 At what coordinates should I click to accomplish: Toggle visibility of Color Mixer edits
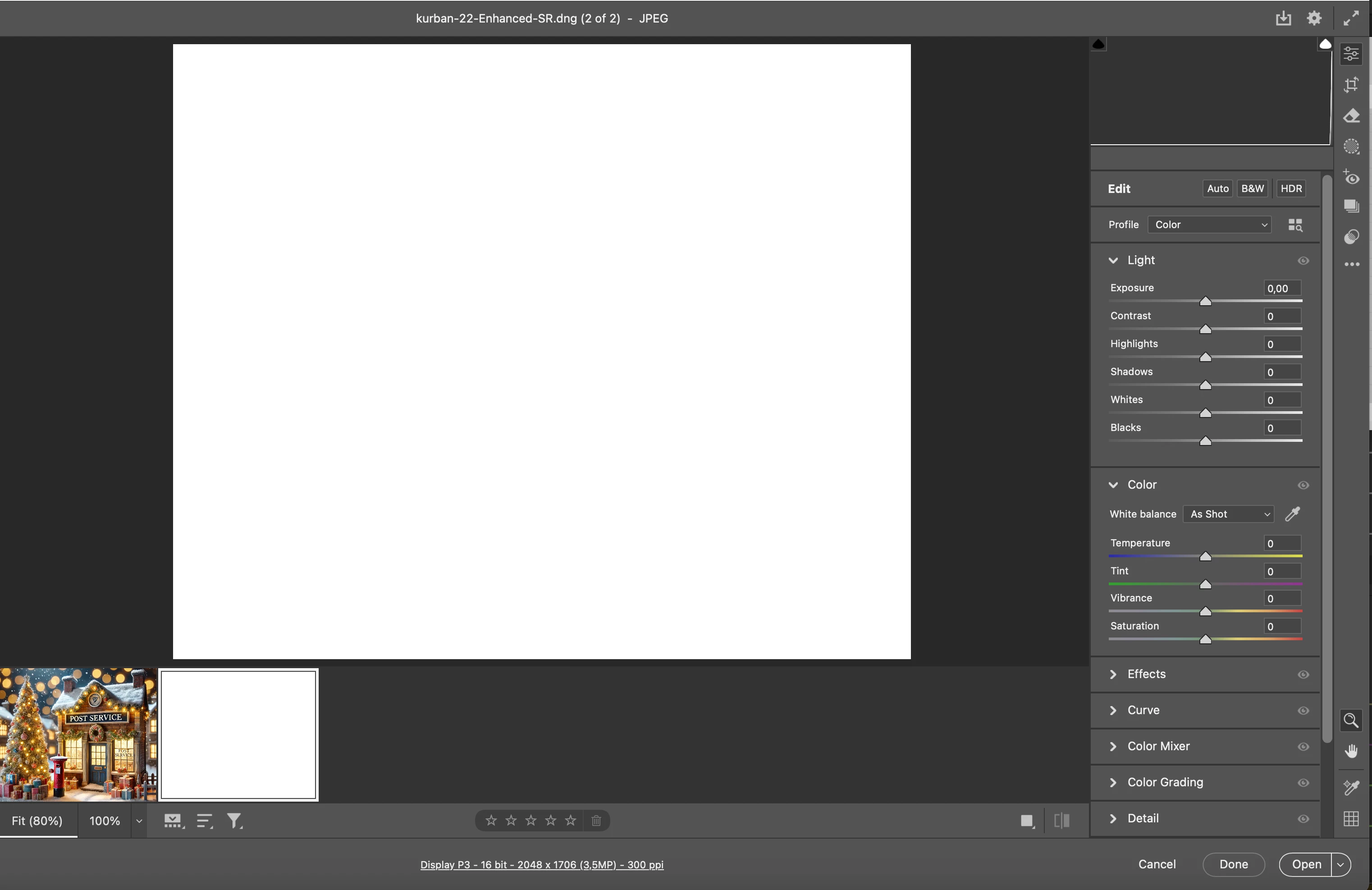[x=1303, y=746]
